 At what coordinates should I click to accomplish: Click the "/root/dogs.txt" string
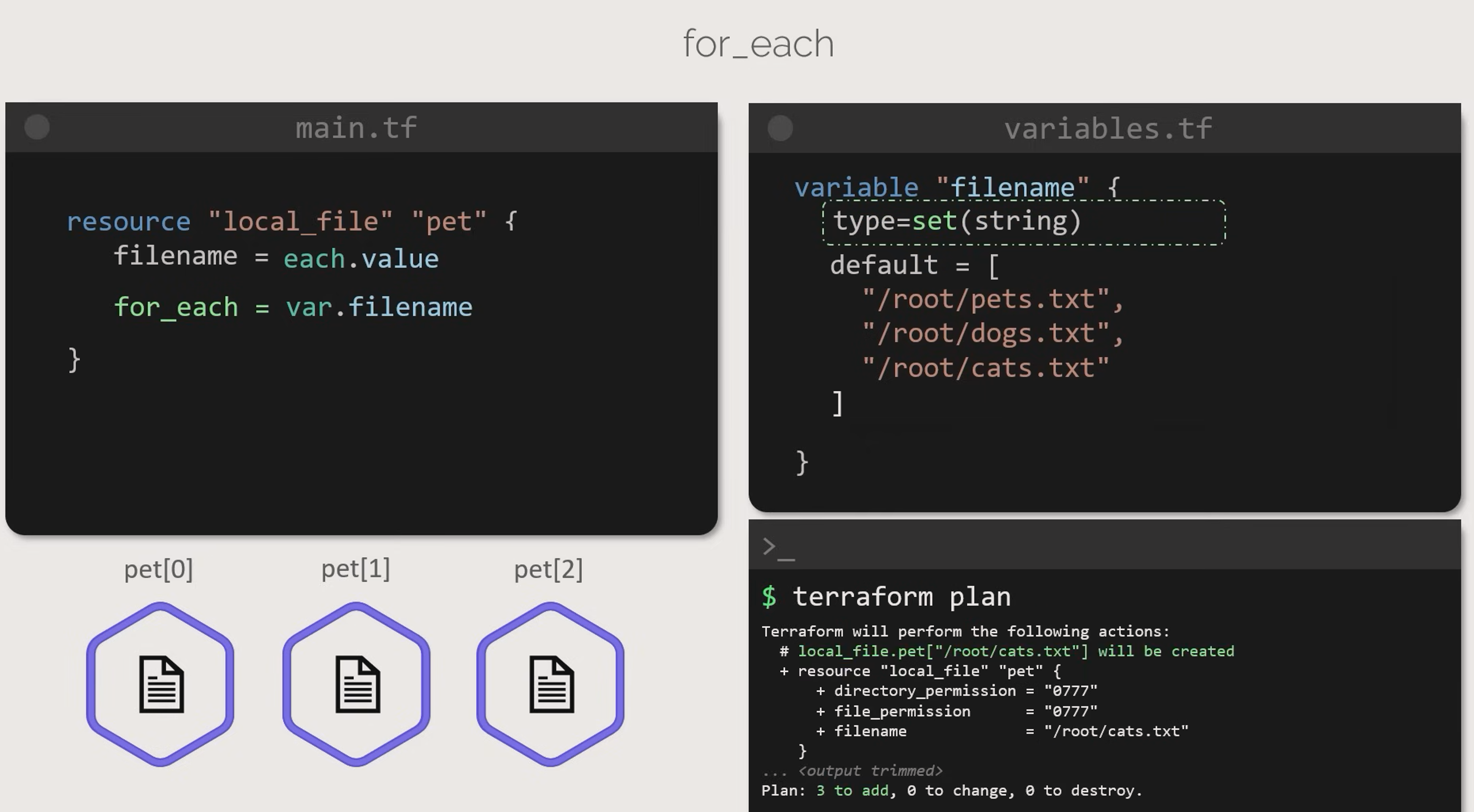(993, 334)
